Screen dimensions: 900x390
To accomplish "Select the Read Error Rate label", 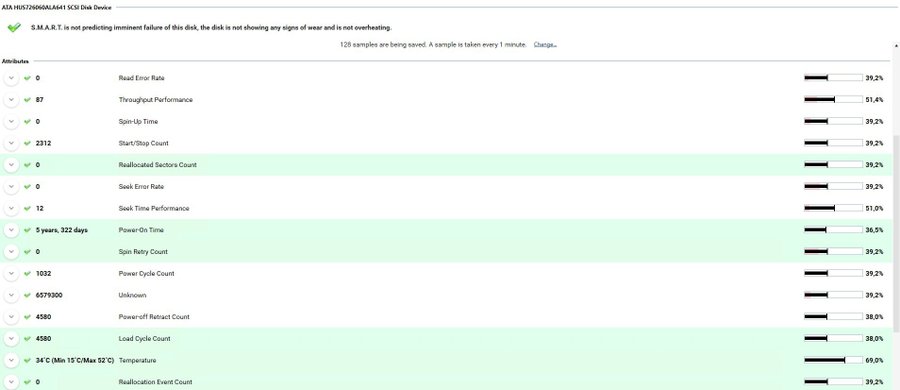I will pos(141,78).
